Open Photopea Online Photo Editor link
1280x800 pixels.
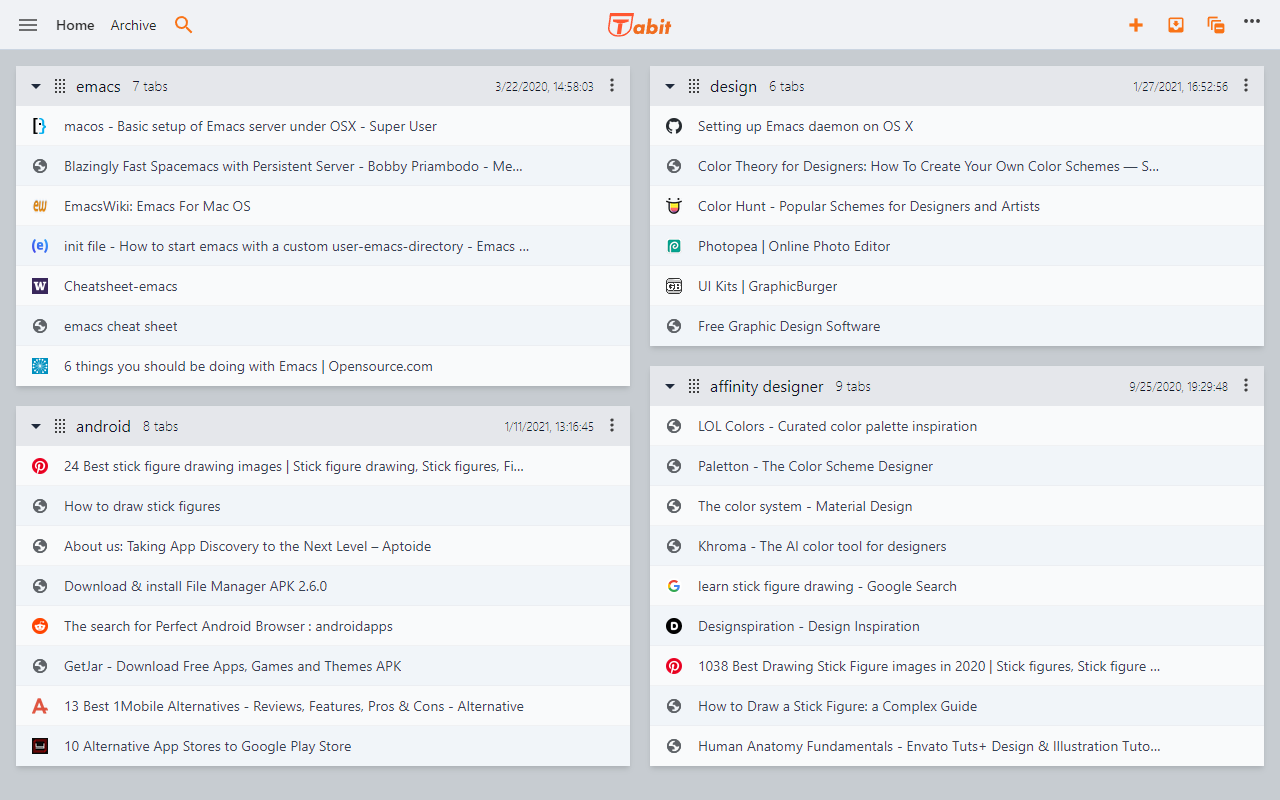click(x=793, y=246)
